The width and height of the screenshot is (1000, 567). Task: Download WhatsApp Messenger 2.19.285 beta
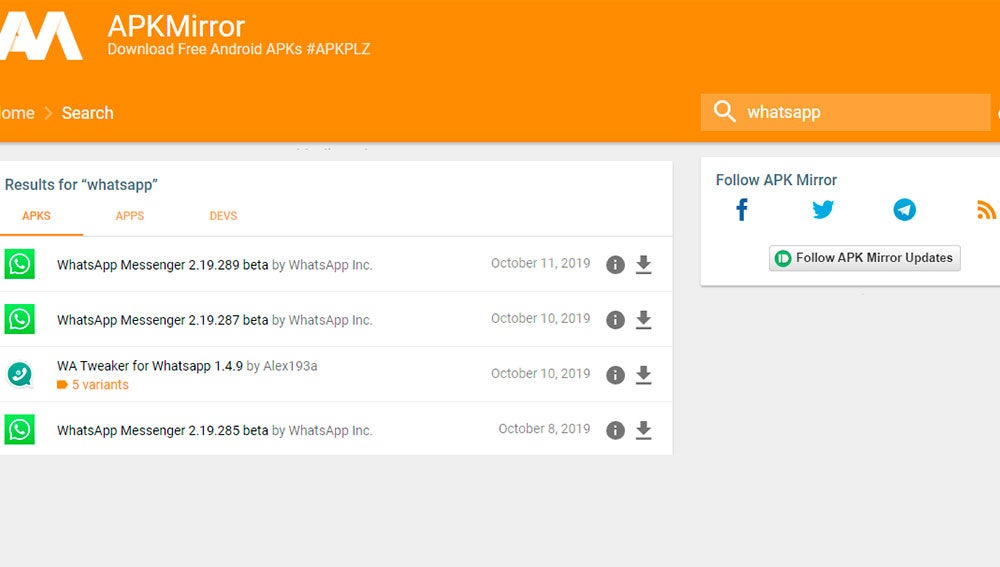pos(643,430)
